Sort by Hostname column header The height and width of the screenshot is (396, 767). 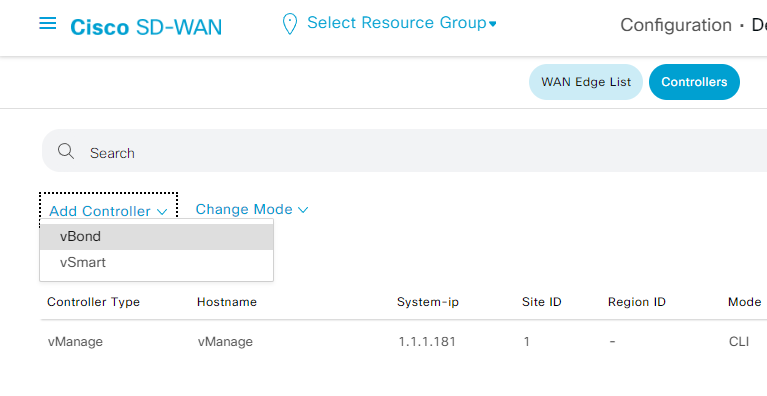(227, 302)
